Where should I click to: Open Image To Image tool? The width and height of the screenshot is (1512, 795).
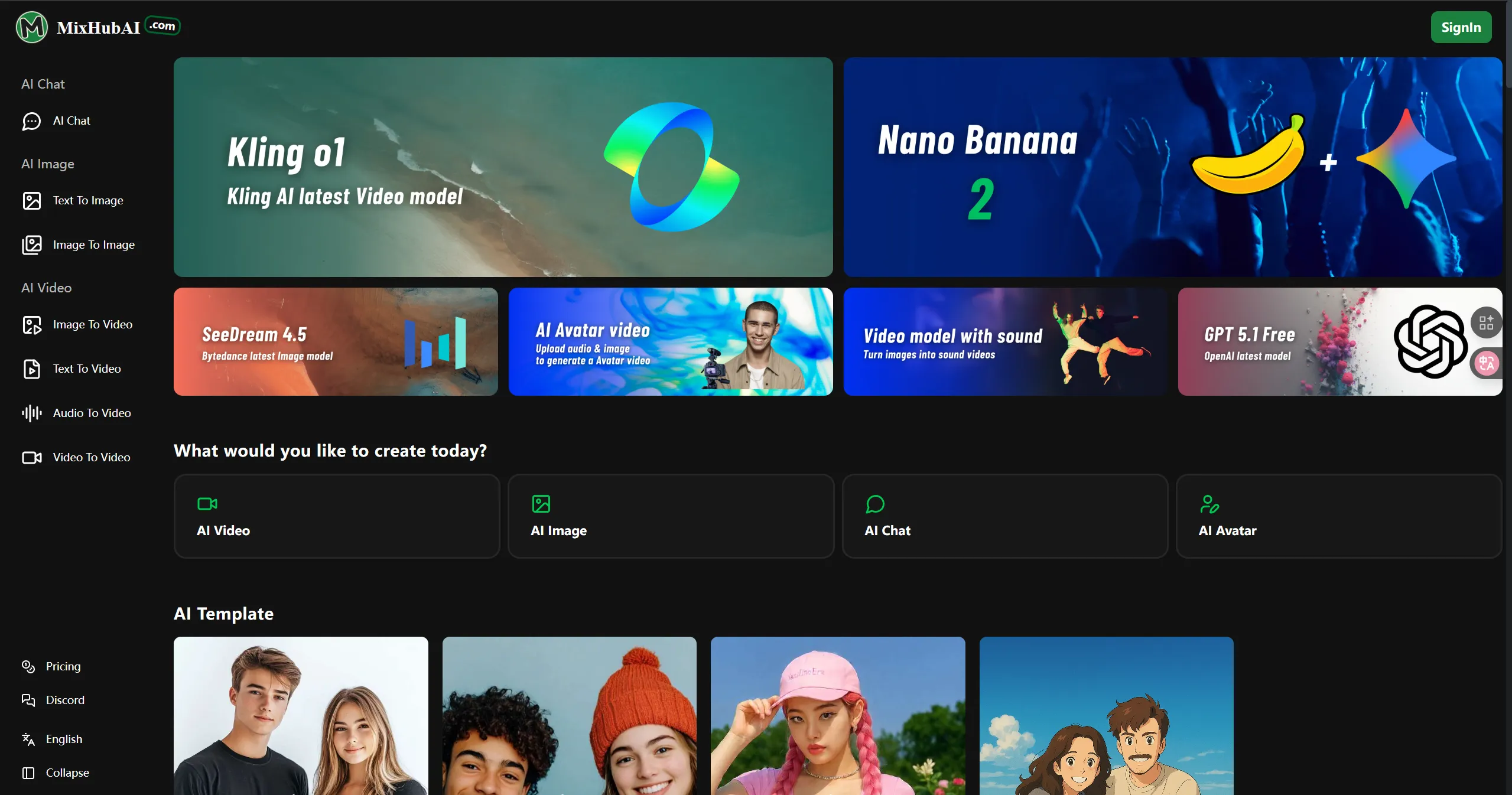click(x=93, y=245)
